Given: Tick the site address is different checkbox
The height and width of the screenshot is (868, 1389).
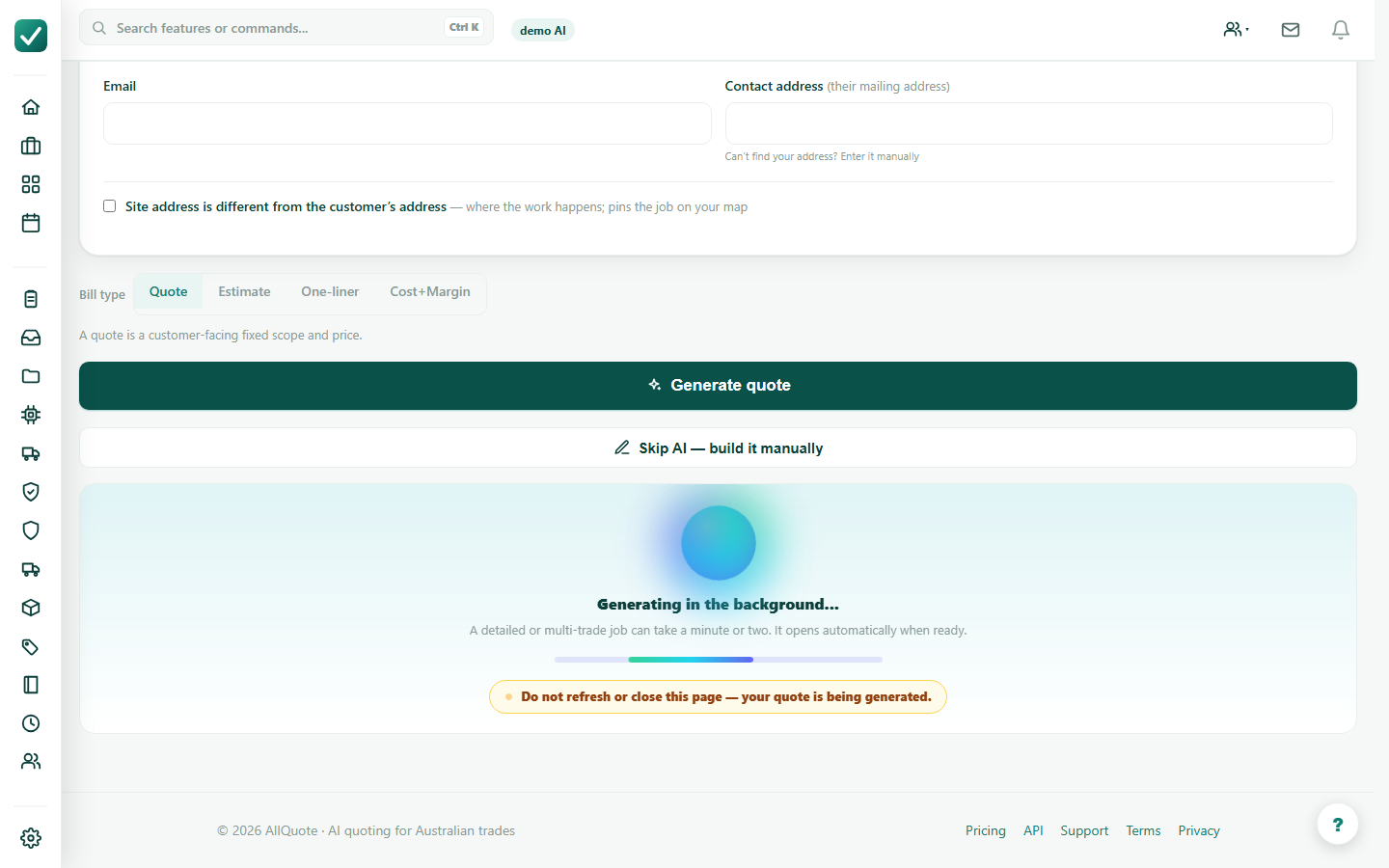Looking at the screenshot, I should coord(110,206).
